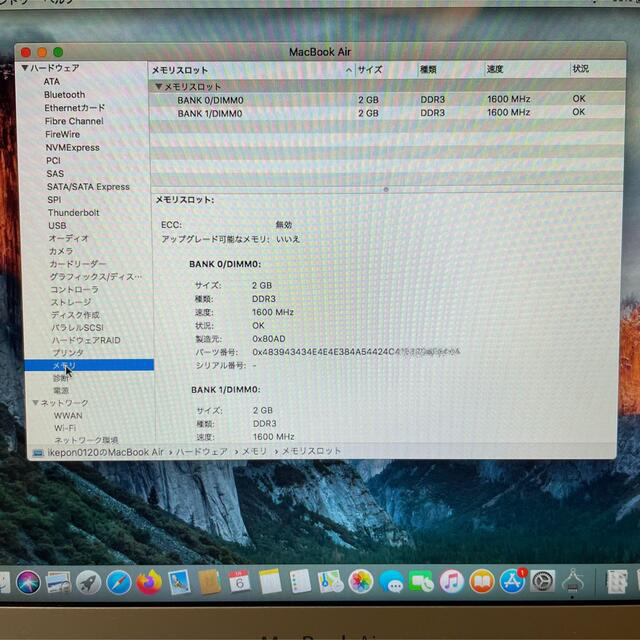This screenshot has height=640, width=640.
Task: Select プリンタ in the sidebar
Action: (68, 353)
